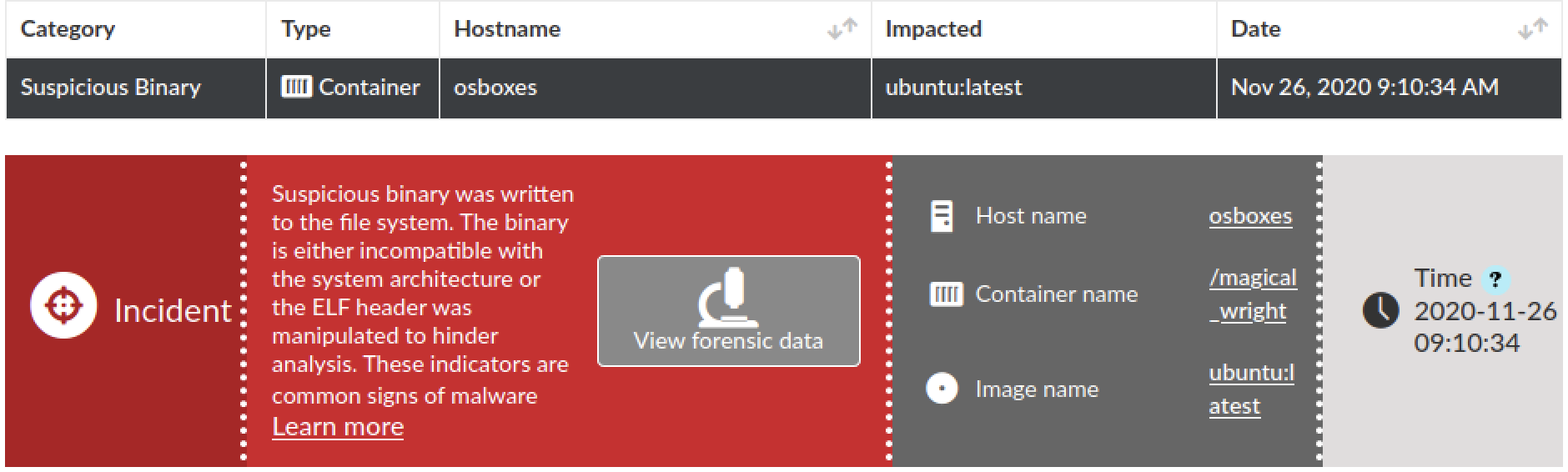
Task: Sort table by Hostname column arrows
Action: coord(842,29)
